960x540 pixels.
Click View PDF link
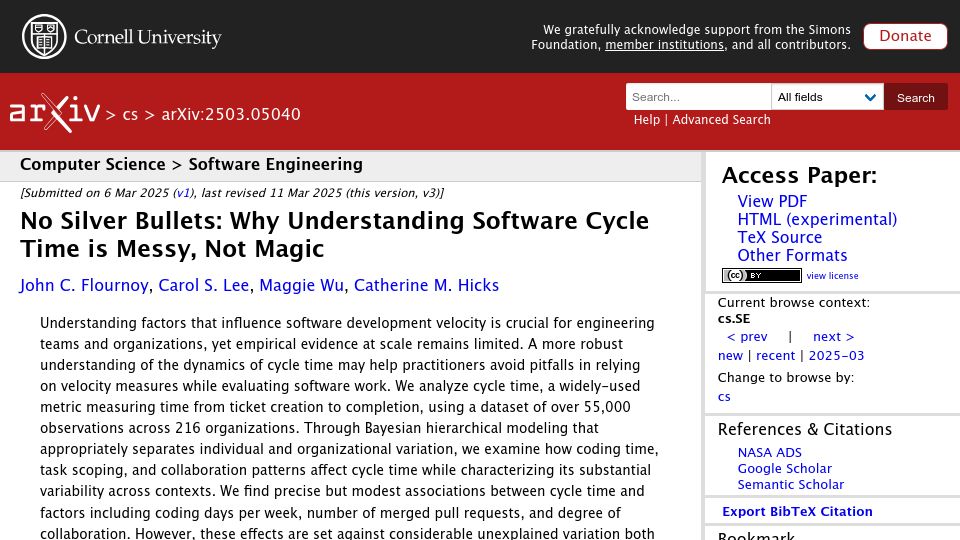point(772,201)
